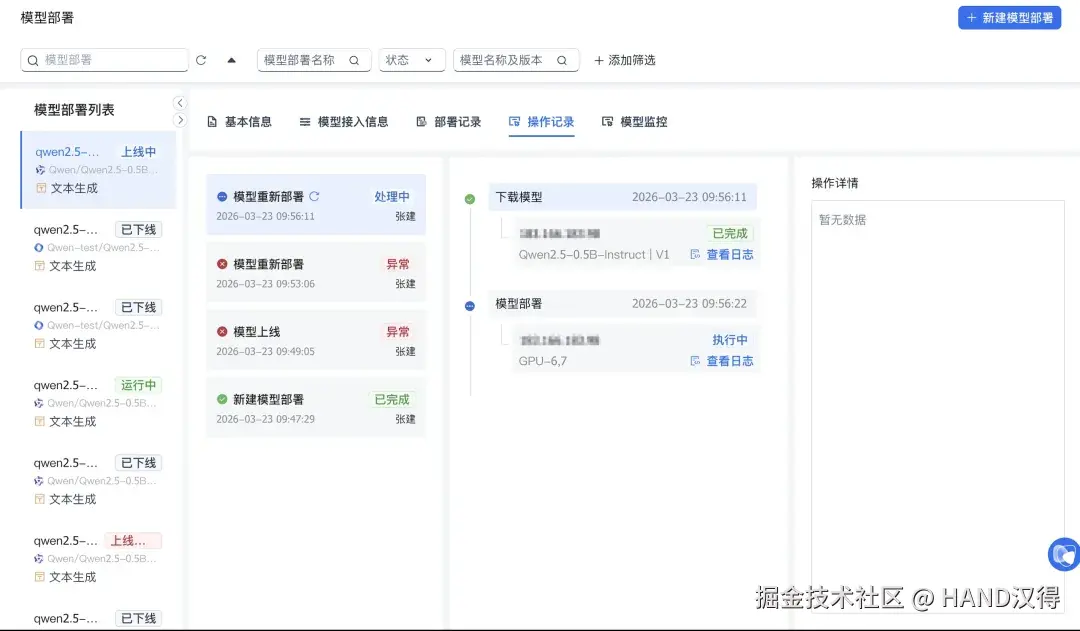Click the magnifier icon in 模型部署名称 filter
The width and height of the screenshot is (1080, 631).
coord(354,60)
